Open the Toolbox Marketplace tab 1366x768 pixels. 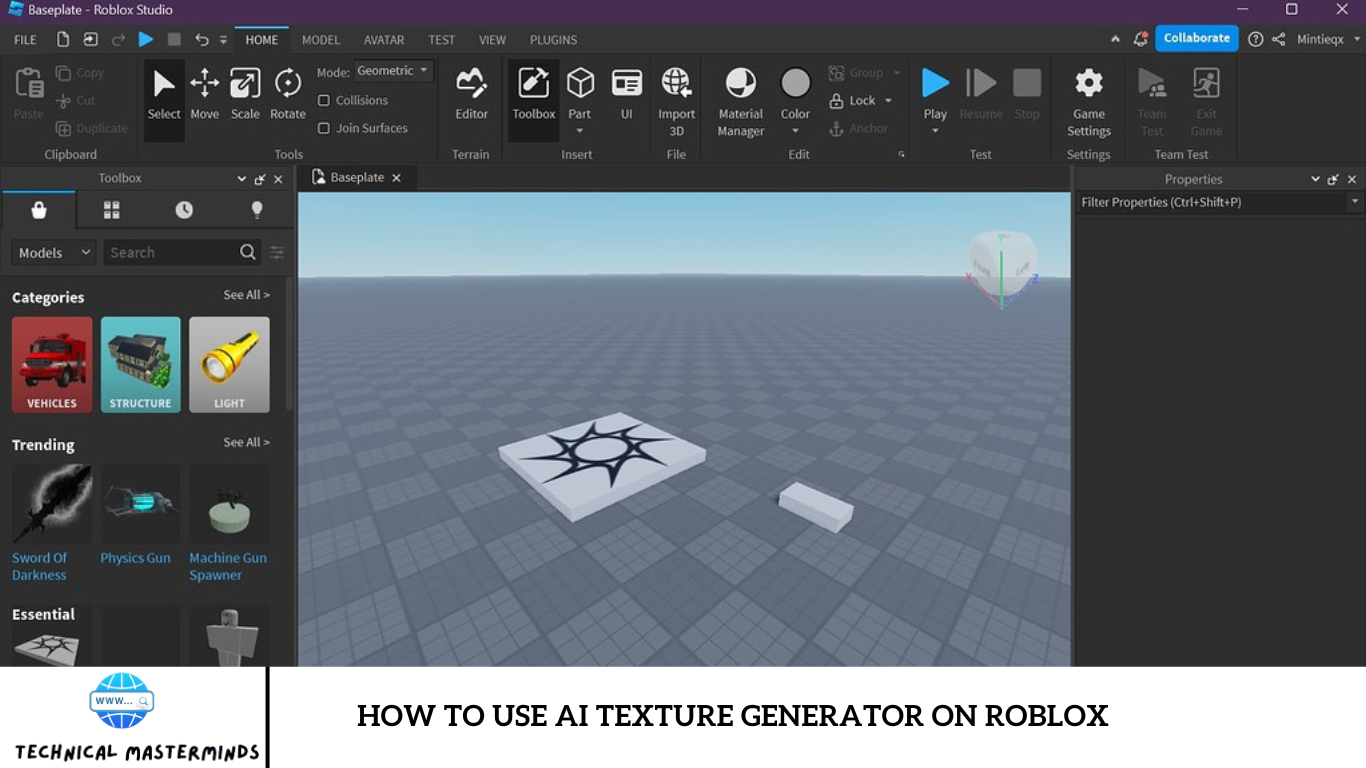38,210
